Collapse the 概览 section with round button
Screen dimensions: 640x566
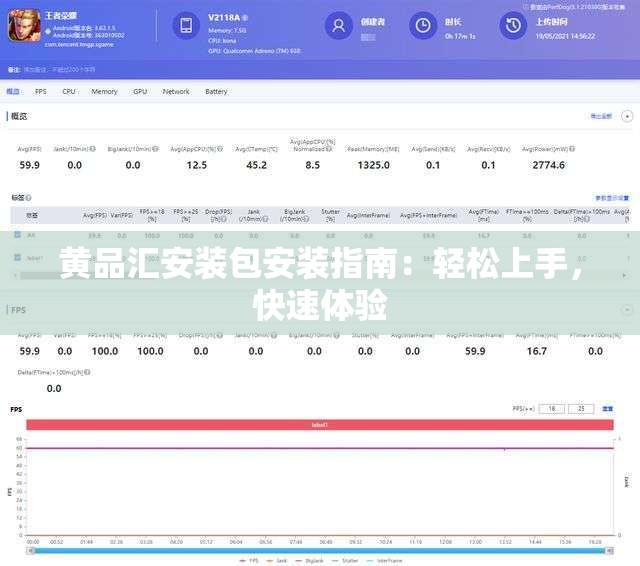point(627,116)
